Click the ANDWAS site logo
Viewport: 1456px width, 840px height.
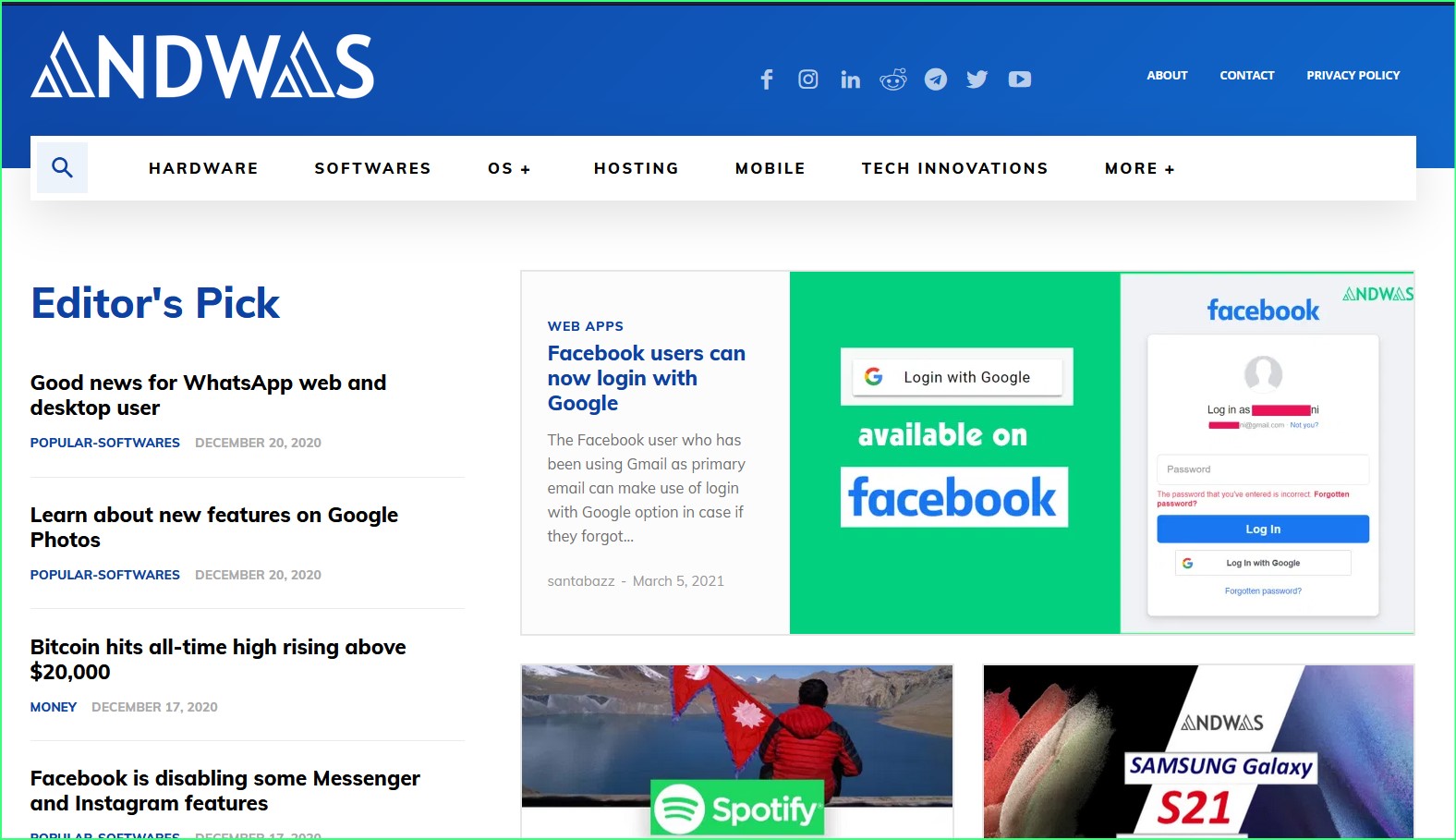coord(202,65)
